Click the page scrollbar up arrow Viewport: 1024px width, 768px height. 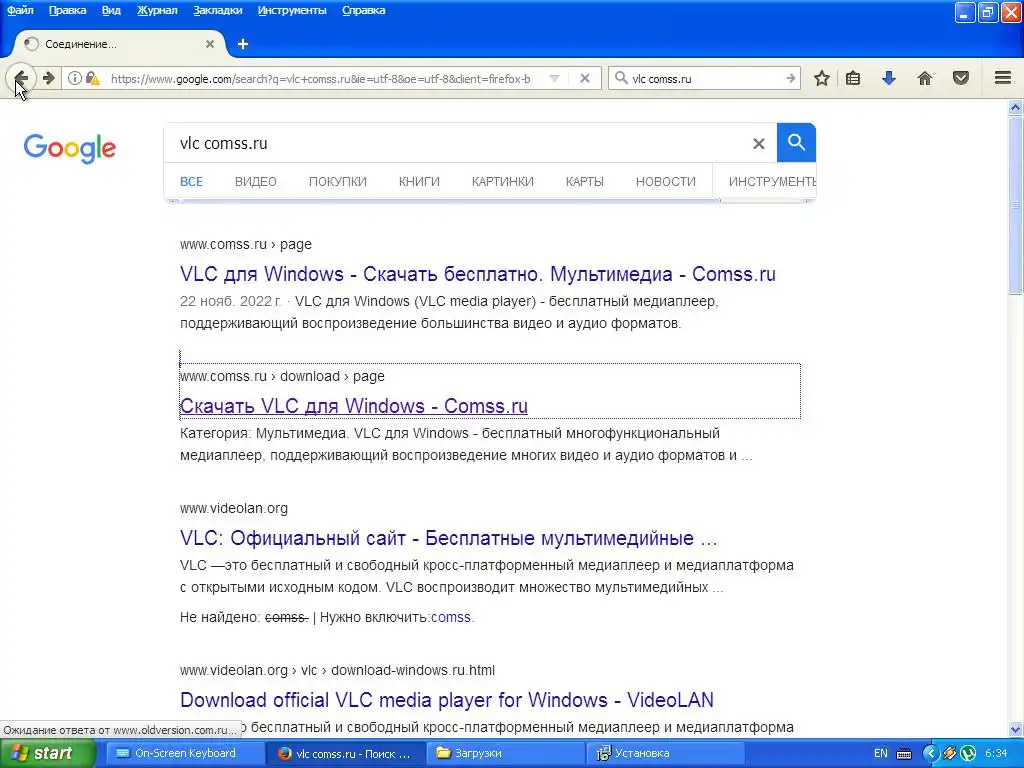[1016, 108]
